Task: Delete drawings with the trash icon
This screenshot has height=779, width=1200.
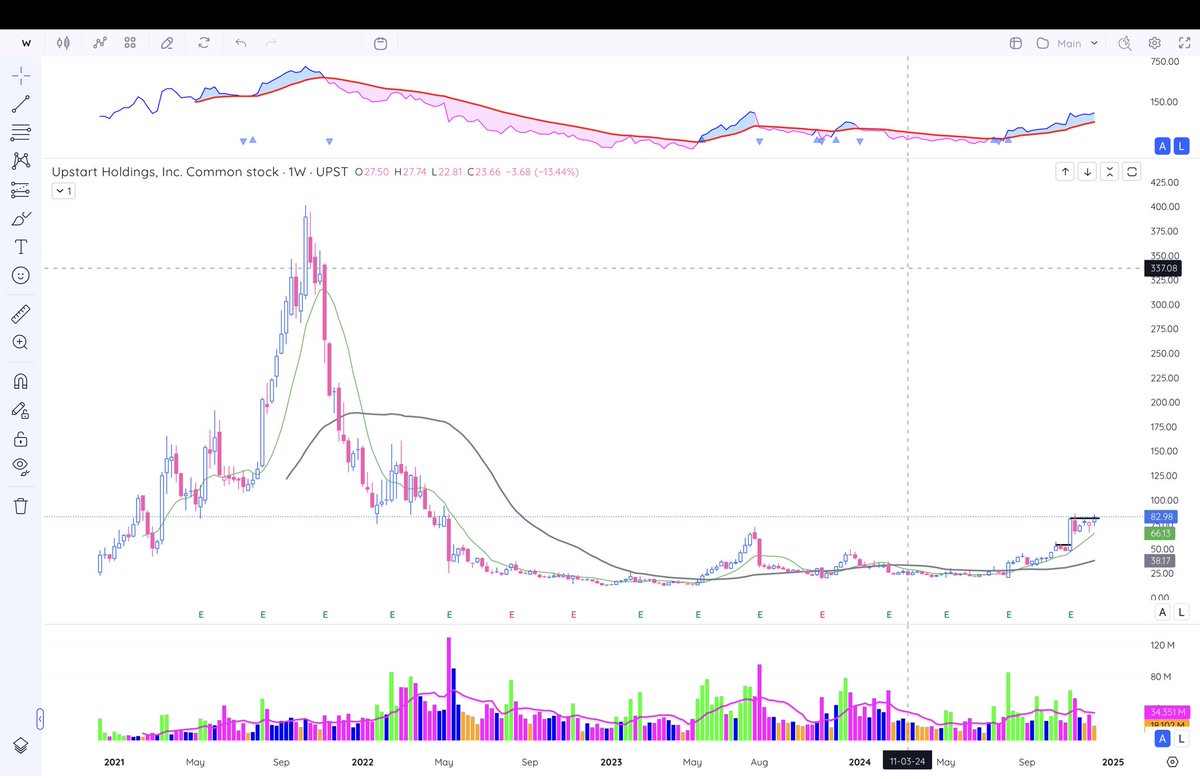Action: tap(21, 505)
